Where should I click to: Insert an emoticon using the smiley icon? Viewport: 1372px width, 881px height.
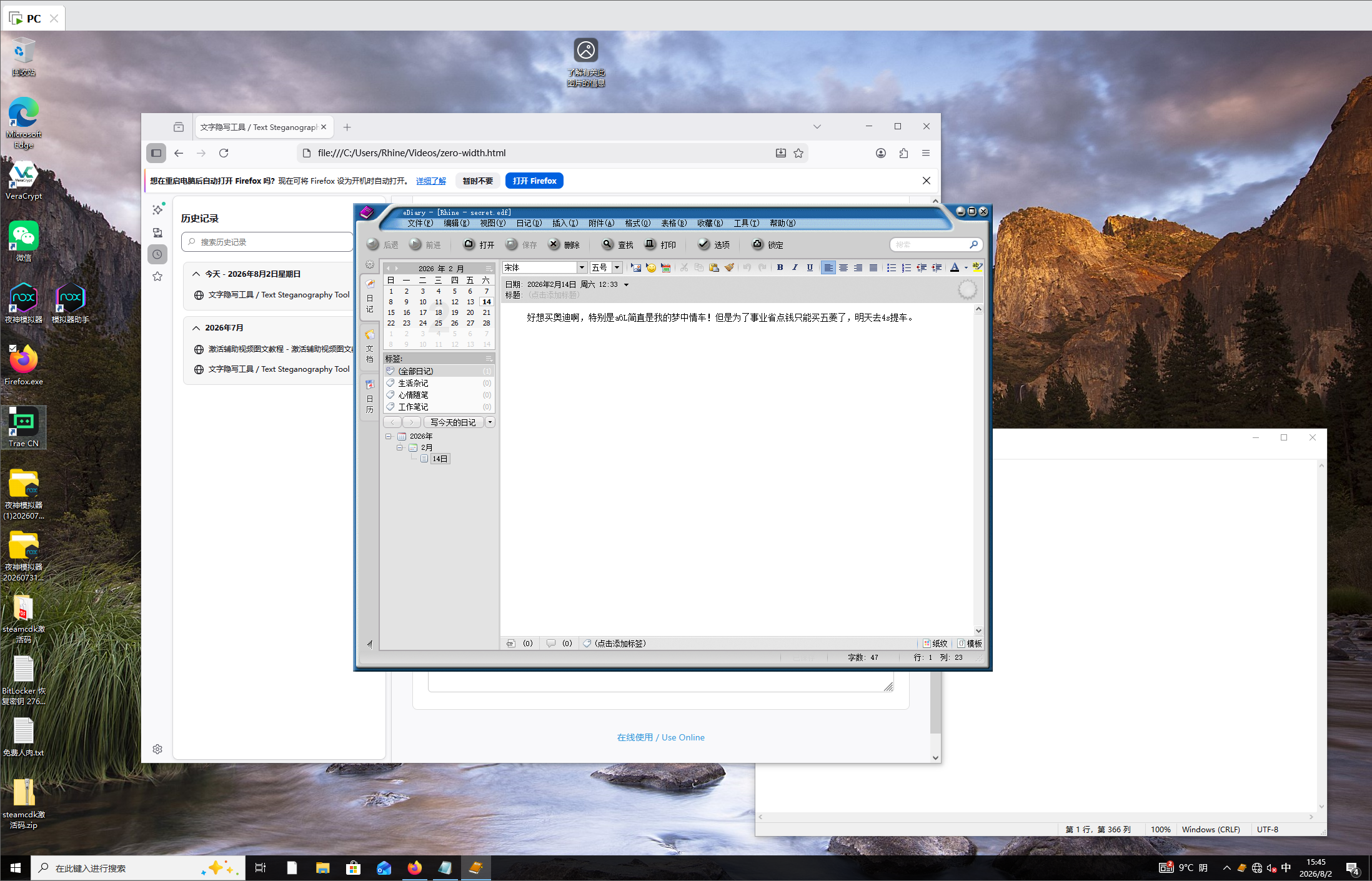(x=651, y=267)
